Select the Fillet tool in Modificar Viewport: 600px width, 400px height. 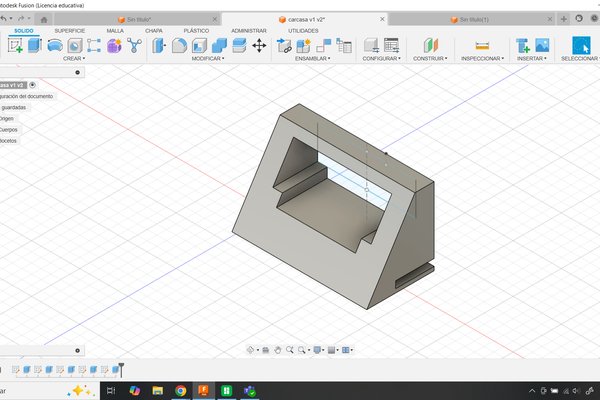pyautogui.click(x=180, y=45)
